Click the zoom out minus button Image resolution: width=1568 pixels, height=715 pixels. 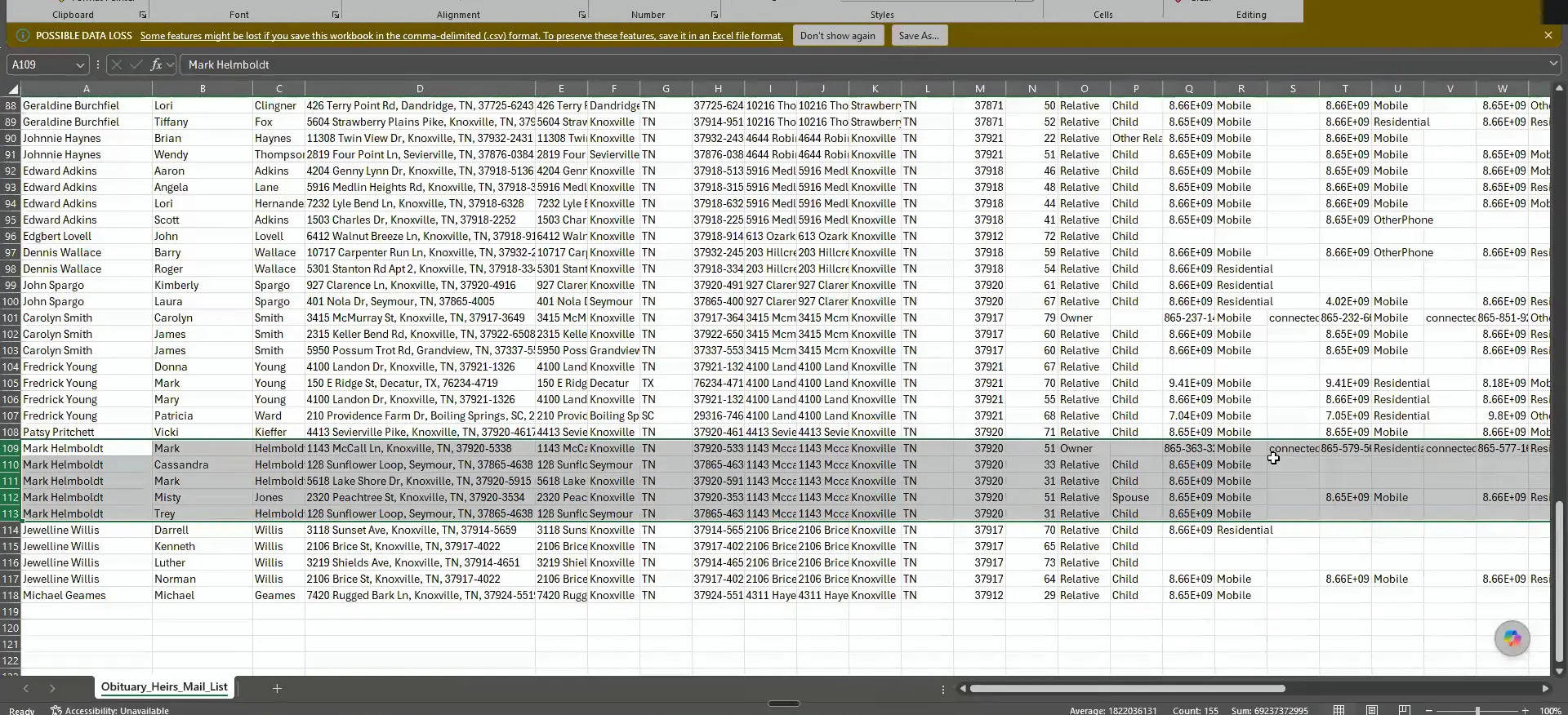point(1429,711)
